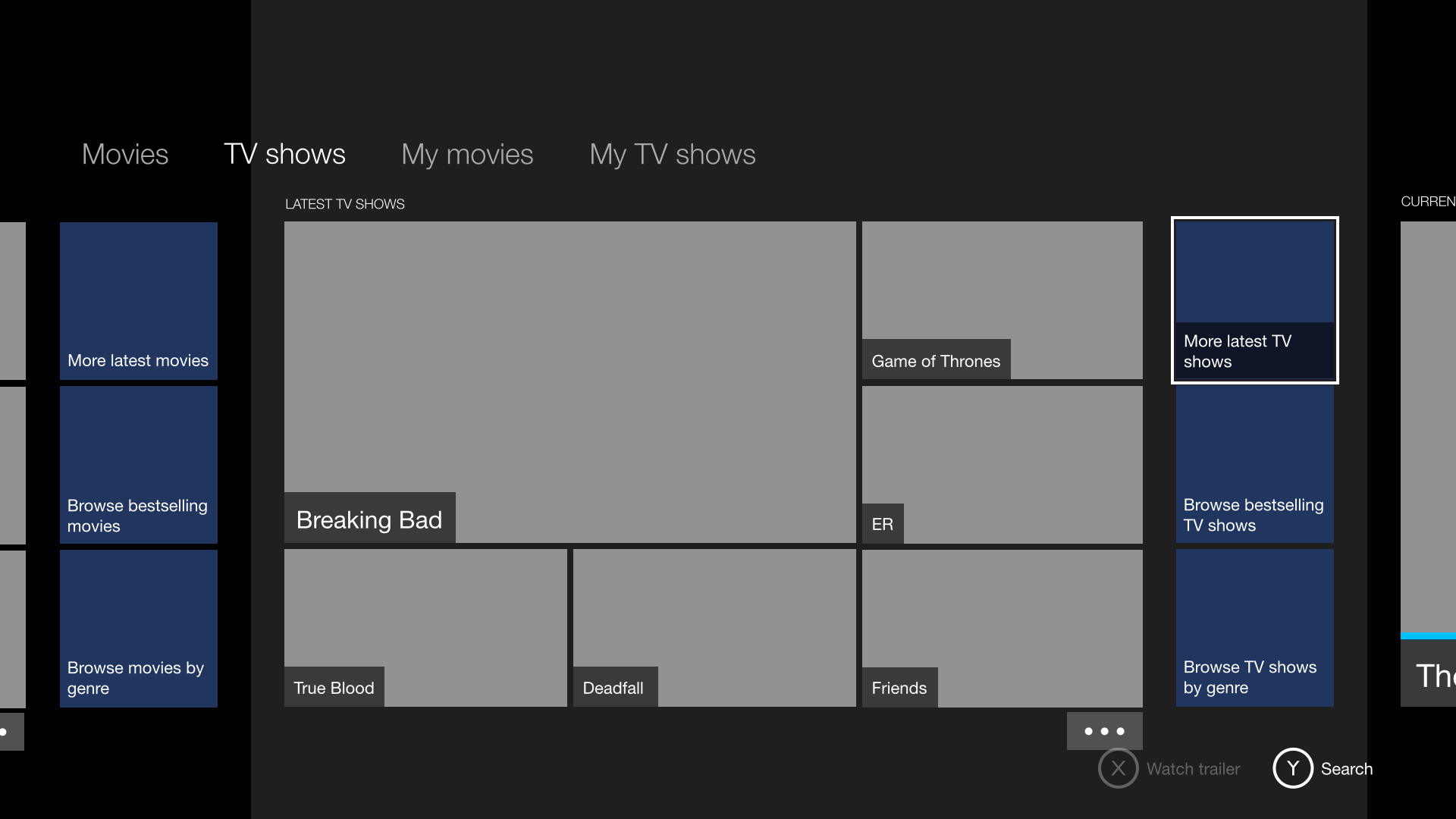This screenshot has height=819, width=1456.
Task: Open Browse bestselling movies tile
Action: tap(139, 465)
